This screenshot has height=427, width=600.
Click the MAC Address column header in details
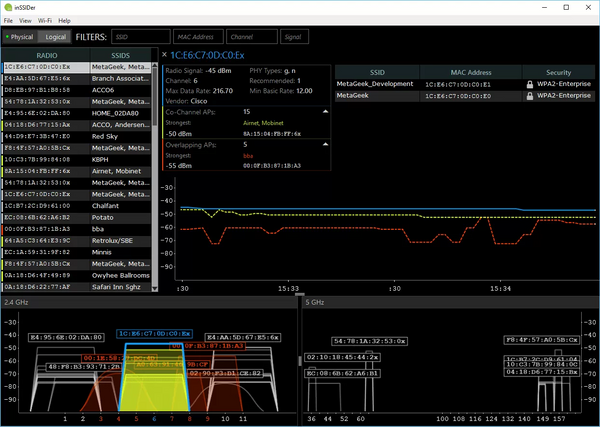click(471, 72)
